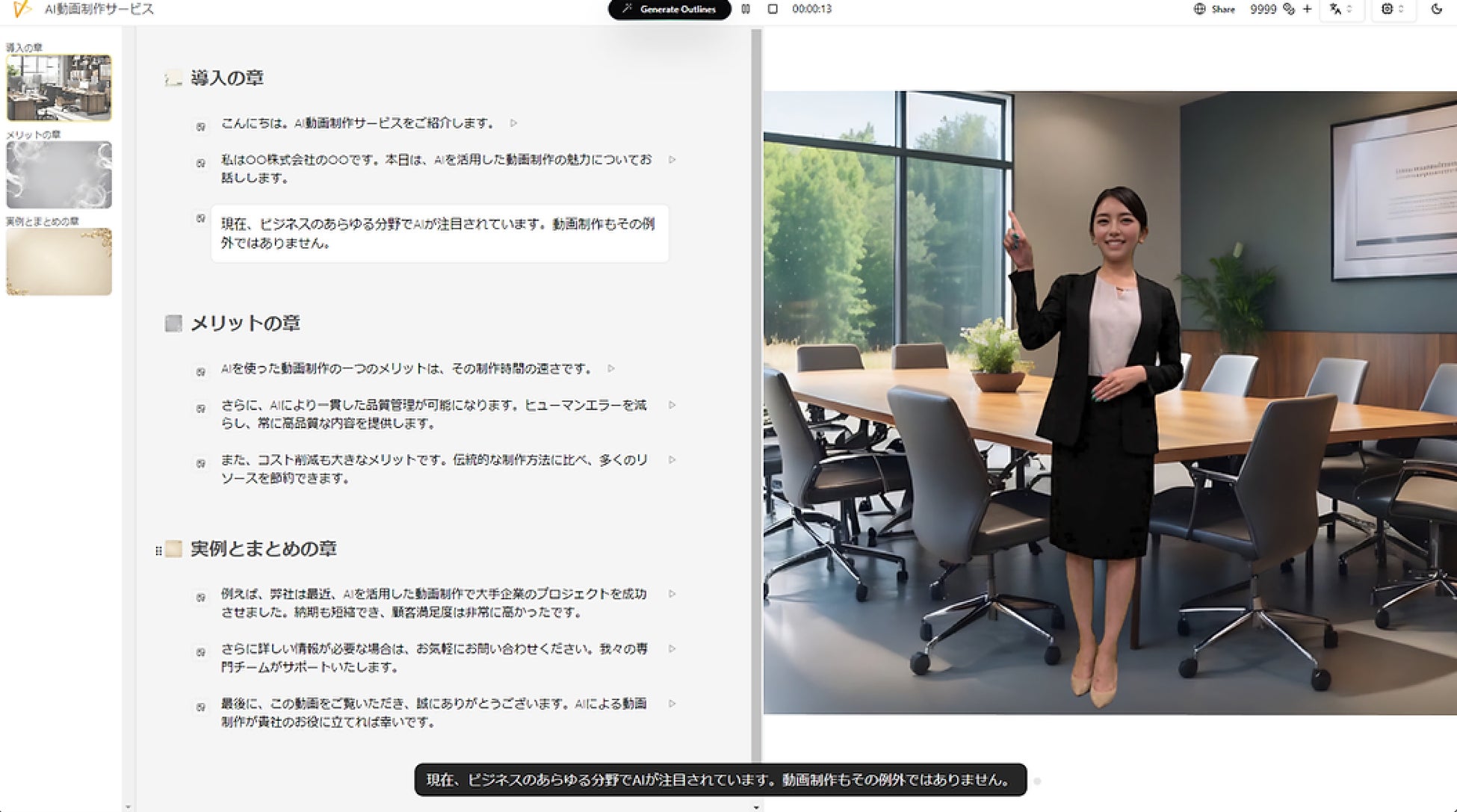Click the coins credits icon

[x=1288, y=9]
